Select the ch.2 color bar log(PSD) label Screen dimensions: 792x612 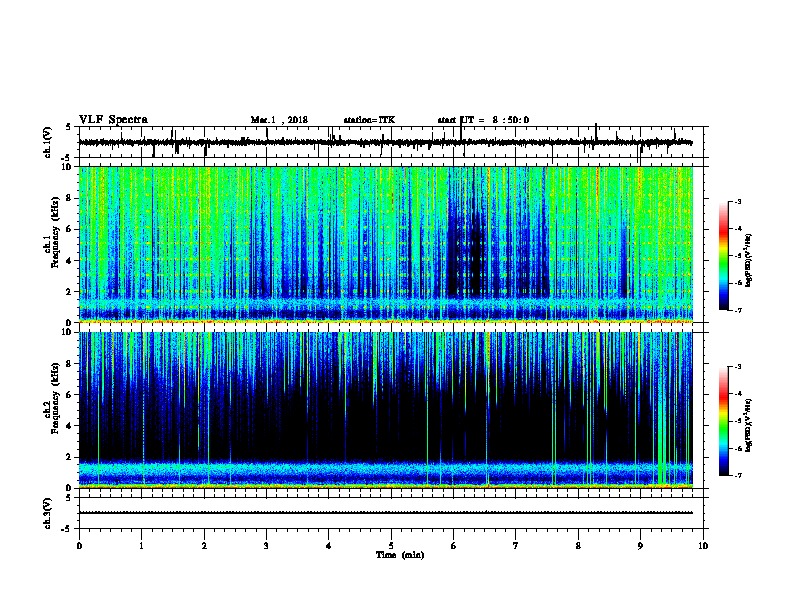749,425
